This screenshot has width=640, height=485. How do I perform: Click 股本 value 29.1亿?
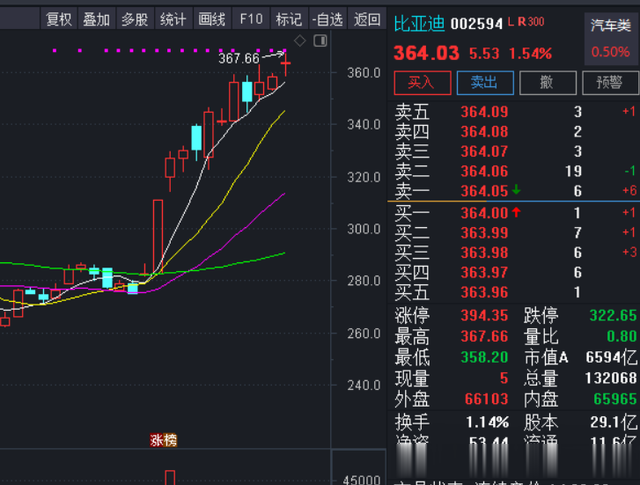(x=613, y=422)
